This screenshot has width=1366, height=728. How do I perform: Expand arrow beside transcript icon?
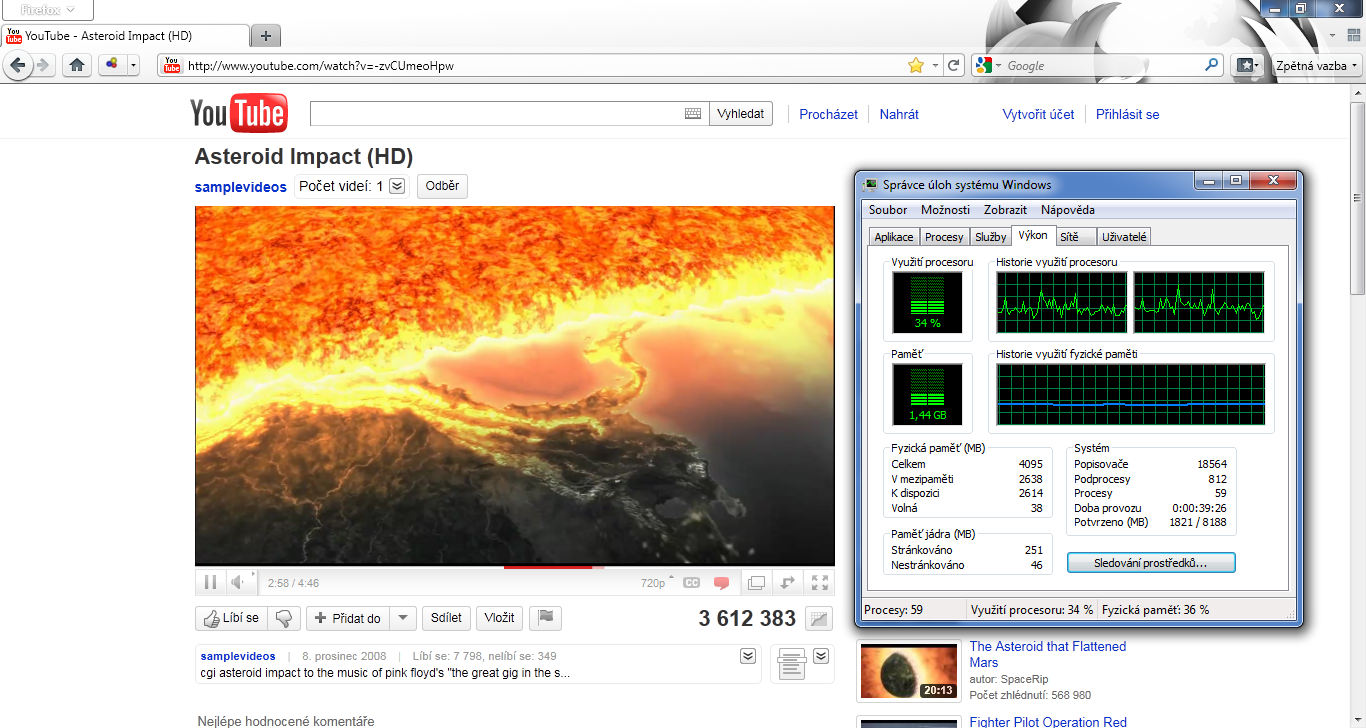(x=821, y=656)
